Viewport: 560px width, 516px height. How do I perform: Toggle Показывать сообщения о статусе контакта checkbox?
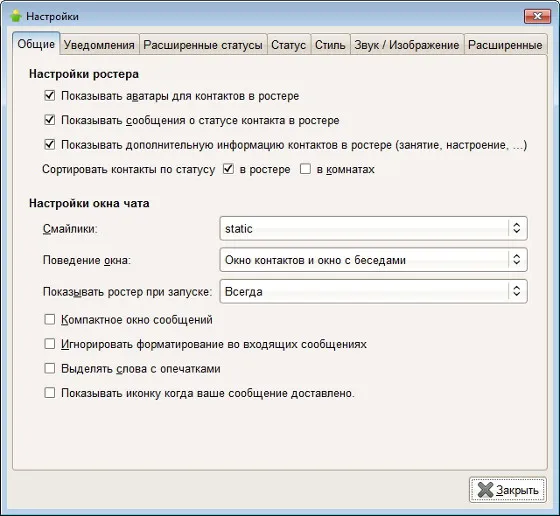point(50,120)
